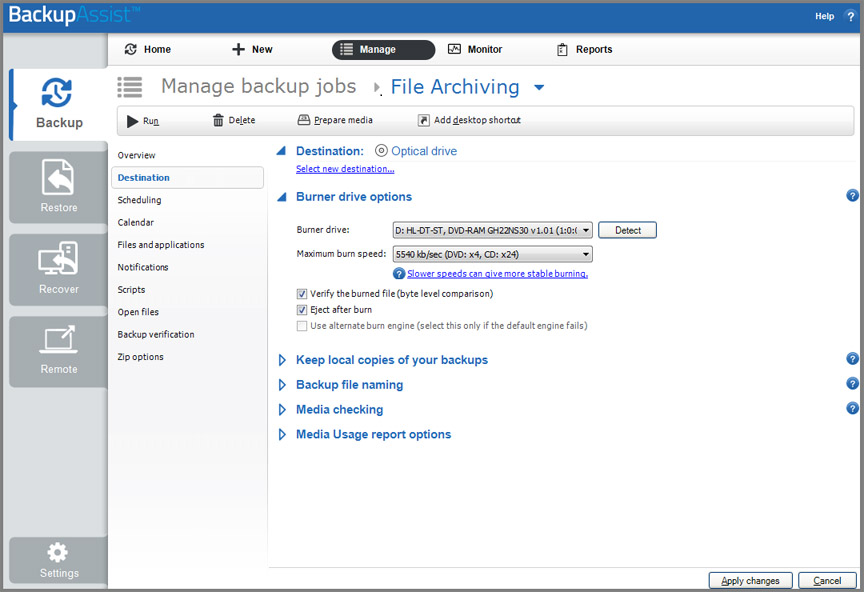Open the New tab
This screenshot has height=592, width=864.
[252, 50]
